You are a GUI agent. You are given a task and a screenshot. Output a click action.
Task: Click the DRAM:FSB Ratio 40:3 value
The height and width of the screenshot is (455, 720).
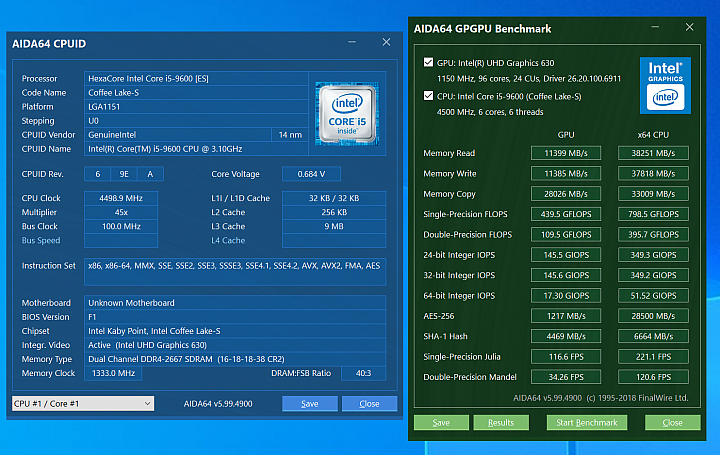click(364, 373)
